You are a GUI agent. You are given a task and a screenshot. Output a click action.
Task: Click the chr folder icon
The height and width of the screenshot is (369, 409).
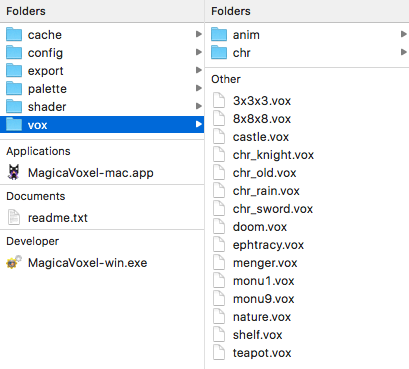(x=219, y=52)
